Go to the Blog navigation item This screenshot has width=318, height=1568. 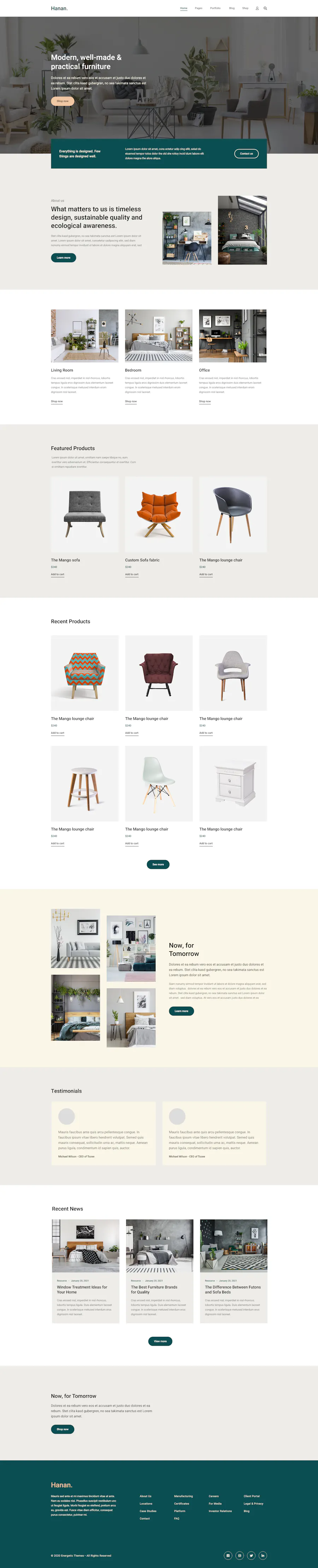(x=232, y=8)
